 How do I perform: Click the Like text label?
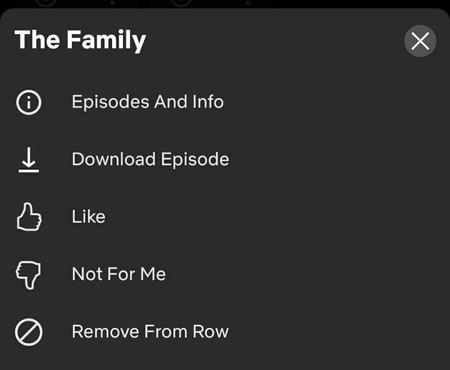tap(89, 217)
